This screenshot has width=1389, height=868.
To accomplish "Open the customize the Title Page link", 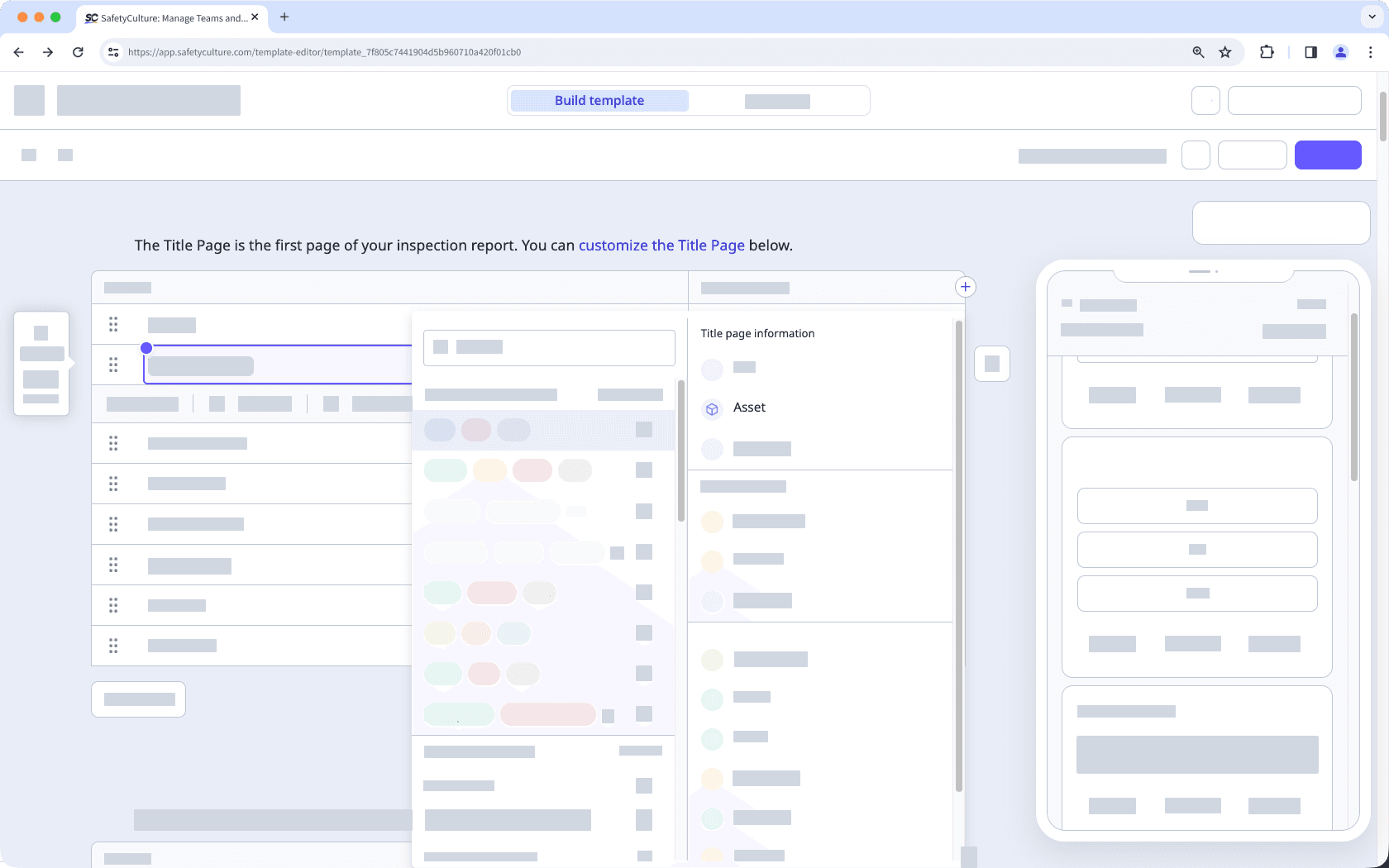I will pos(661,245).
